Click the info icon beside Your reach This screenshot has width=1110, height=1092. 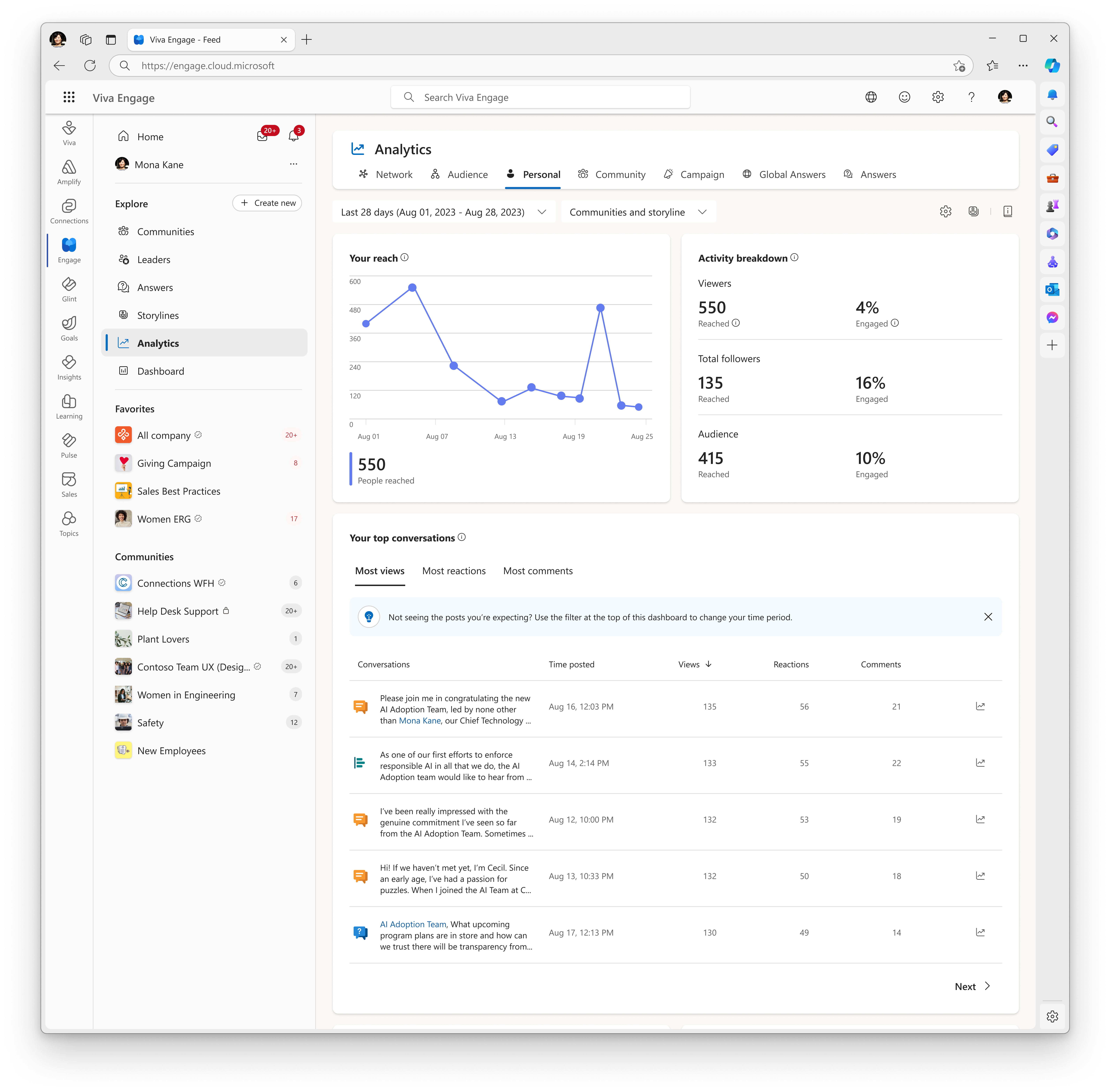[405, 257]
